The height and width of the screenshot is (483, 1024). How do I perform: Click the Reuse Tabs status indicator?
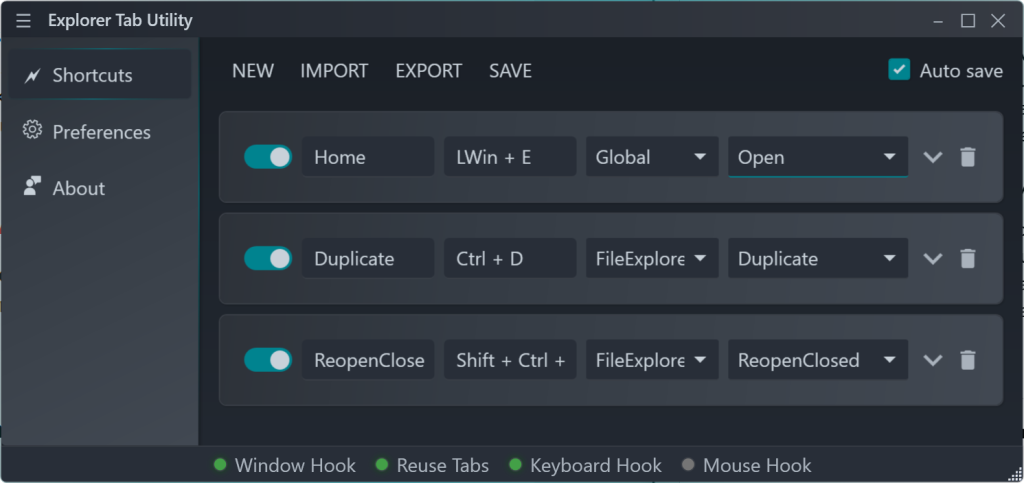pos(432,465)
